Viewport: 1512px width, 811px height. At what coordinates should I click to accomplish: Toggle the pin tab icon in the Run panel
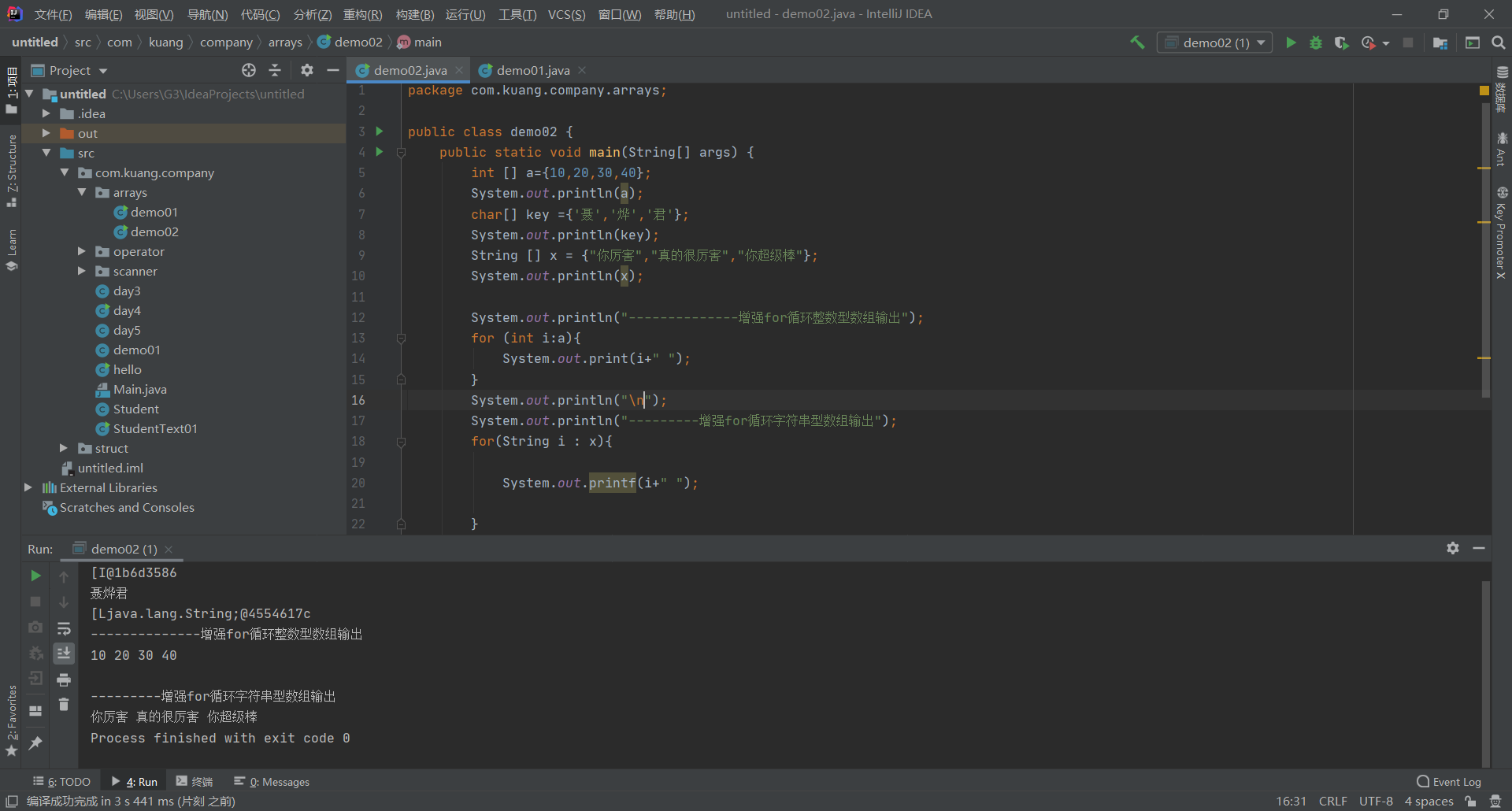tap(35, 742)
